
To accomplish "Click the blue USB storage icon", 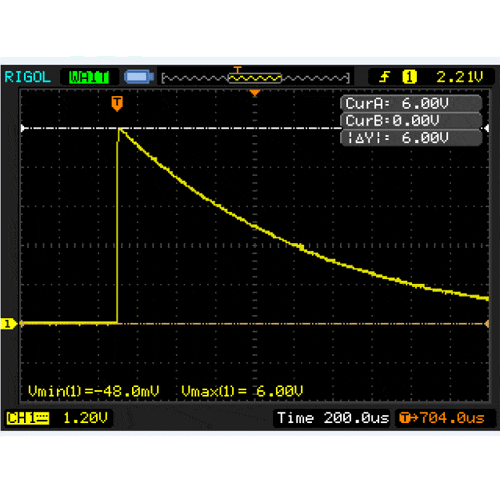I will (139, 77).
